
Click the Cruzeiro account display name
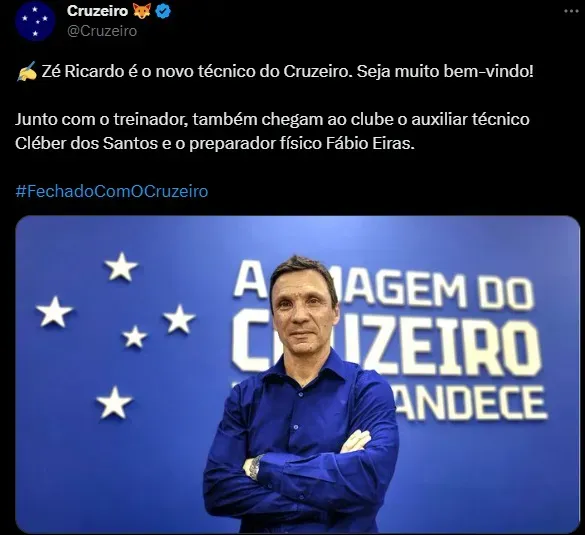click(97, 11)
